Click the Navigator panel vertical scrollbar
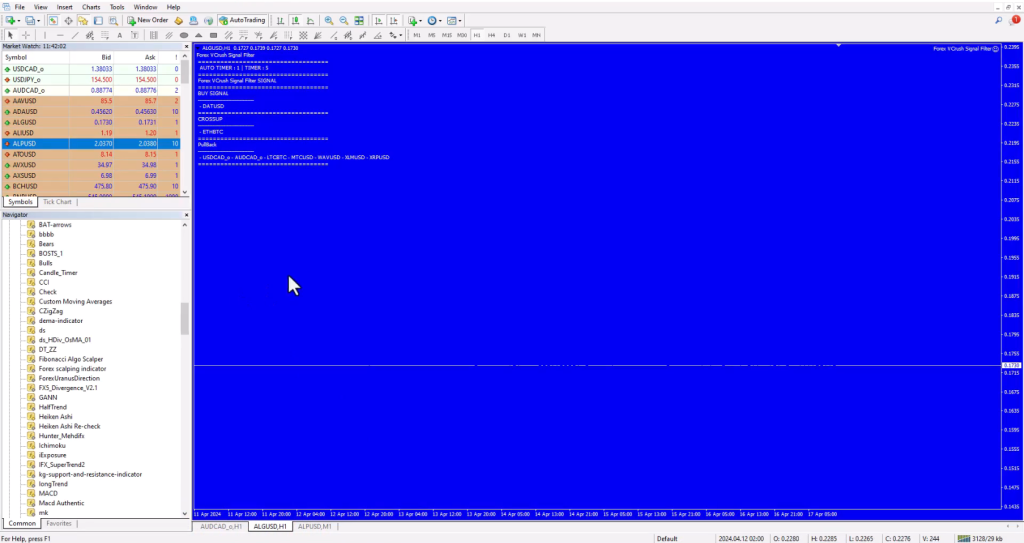Image resolution: width=1024 pixels, height=543 pixels. [x=185, y=318]
